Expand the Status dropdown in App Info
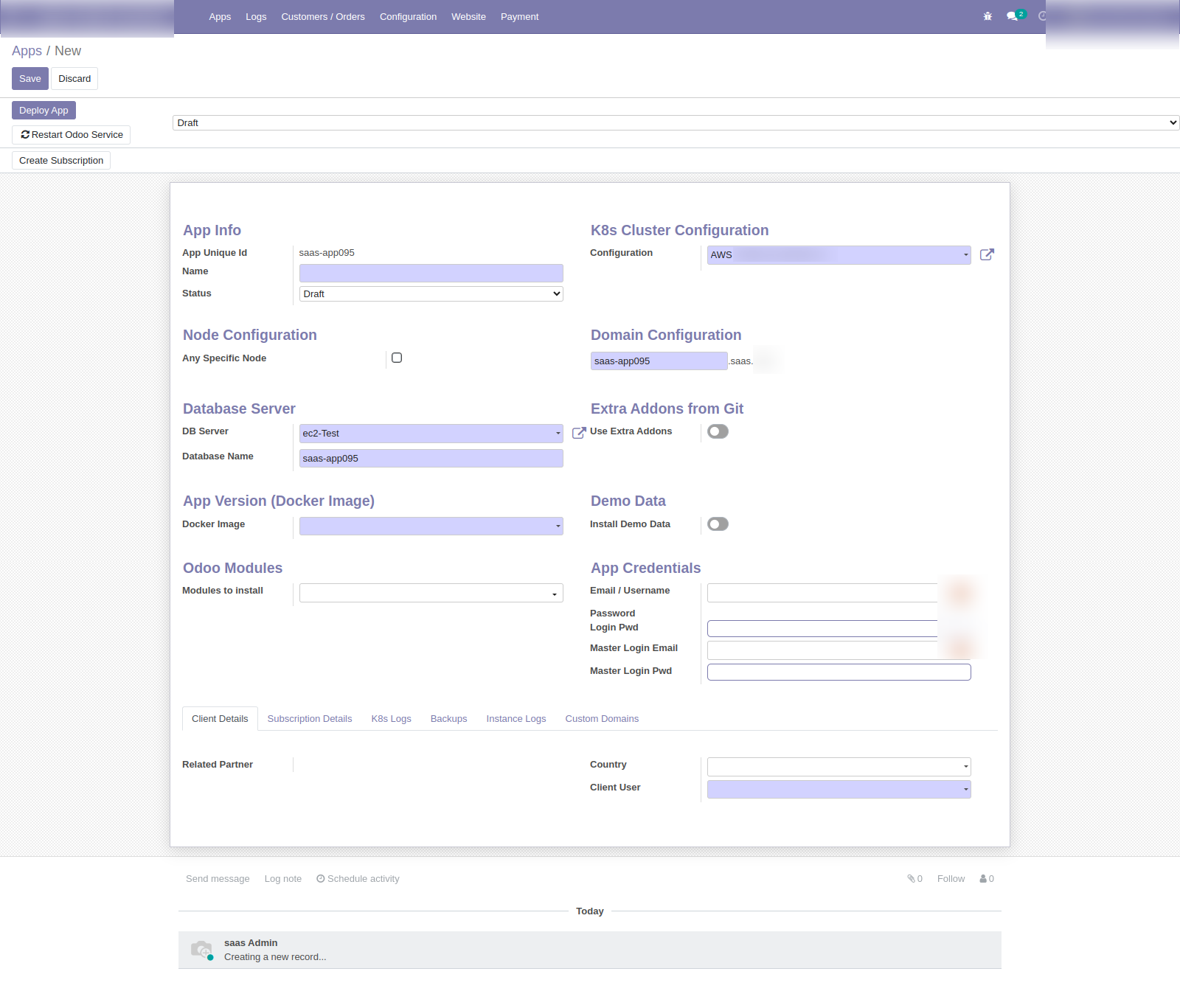The width and height of the screenshot is (1180, 1008). pyautogui.click(x=431, y=293)
